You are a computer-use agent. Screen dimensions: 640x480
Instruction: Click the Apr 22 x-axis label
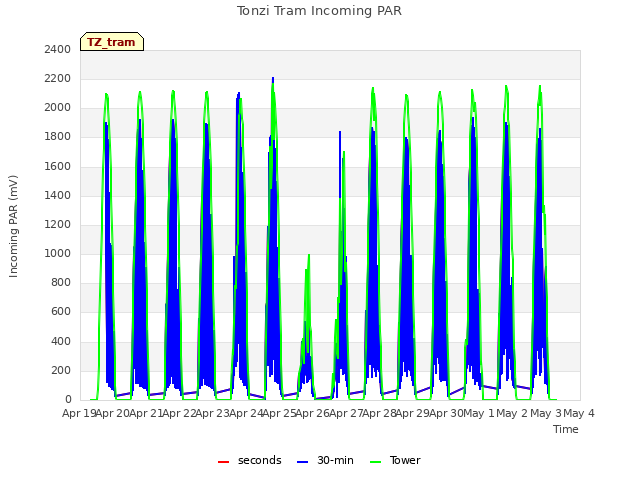tap(179, 413)
